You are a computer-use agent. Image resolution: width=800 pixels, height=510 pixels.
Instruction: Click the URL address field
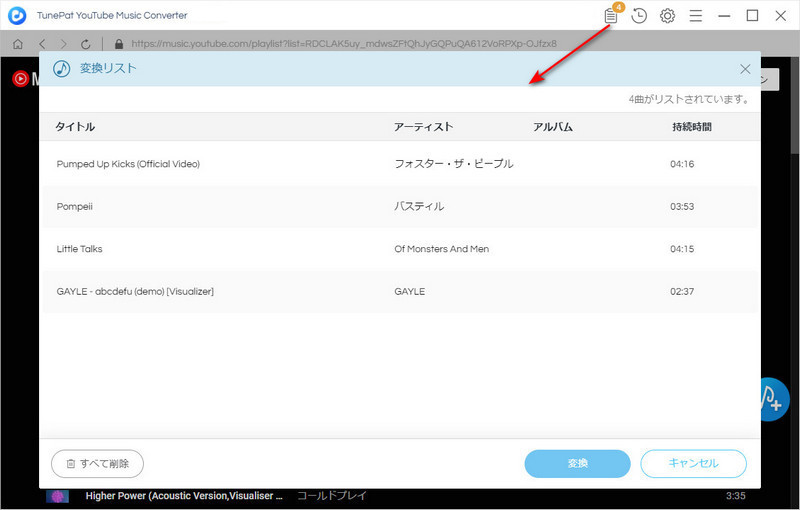pyautogui.click(x=344, y=44)
